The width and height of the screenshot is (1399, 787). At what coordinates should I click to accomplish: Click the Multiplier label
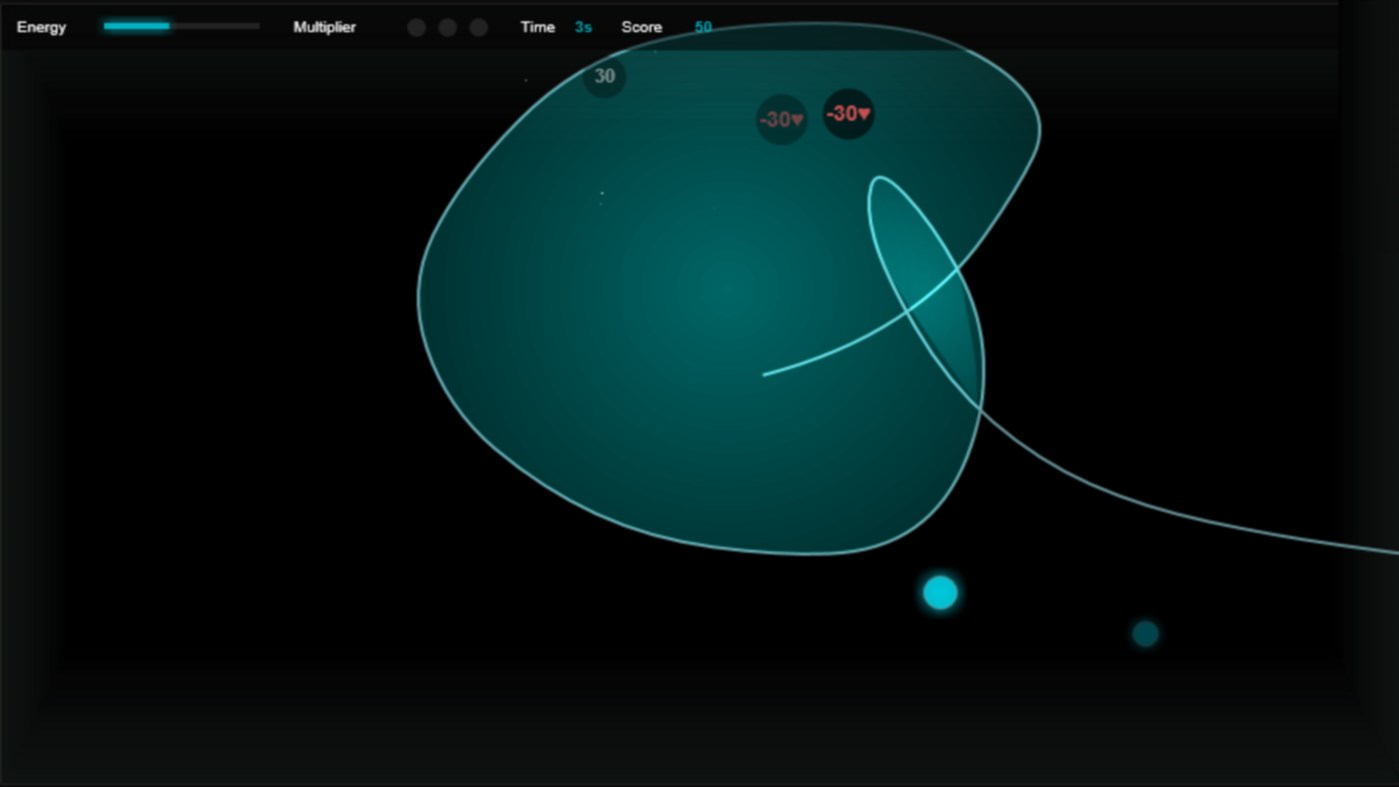(324, 27)
